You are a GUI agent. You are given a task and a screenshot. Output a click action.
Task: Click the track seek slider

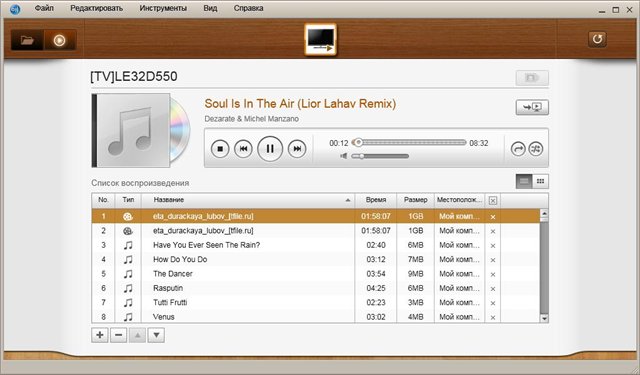point(409,142)
